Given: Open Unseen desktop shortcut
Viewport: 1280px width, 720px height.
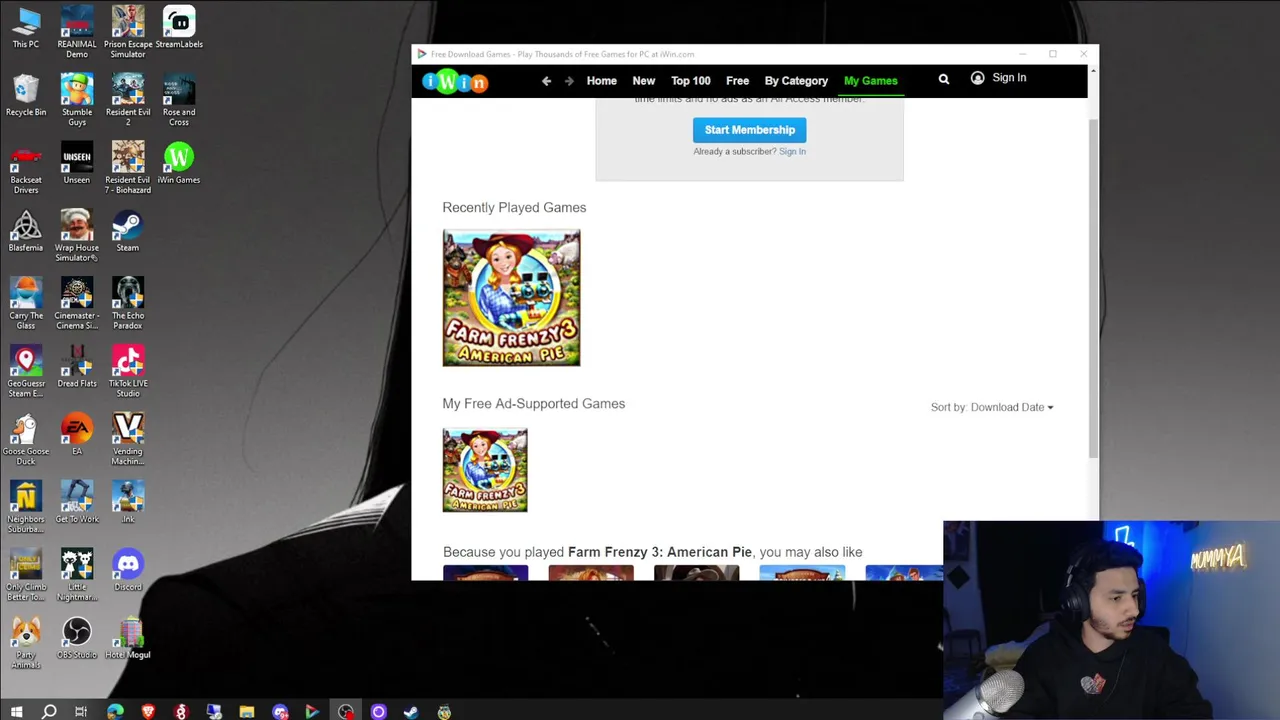Looking at the screenshot, I should pyautogui.click(x=77, y=164).
